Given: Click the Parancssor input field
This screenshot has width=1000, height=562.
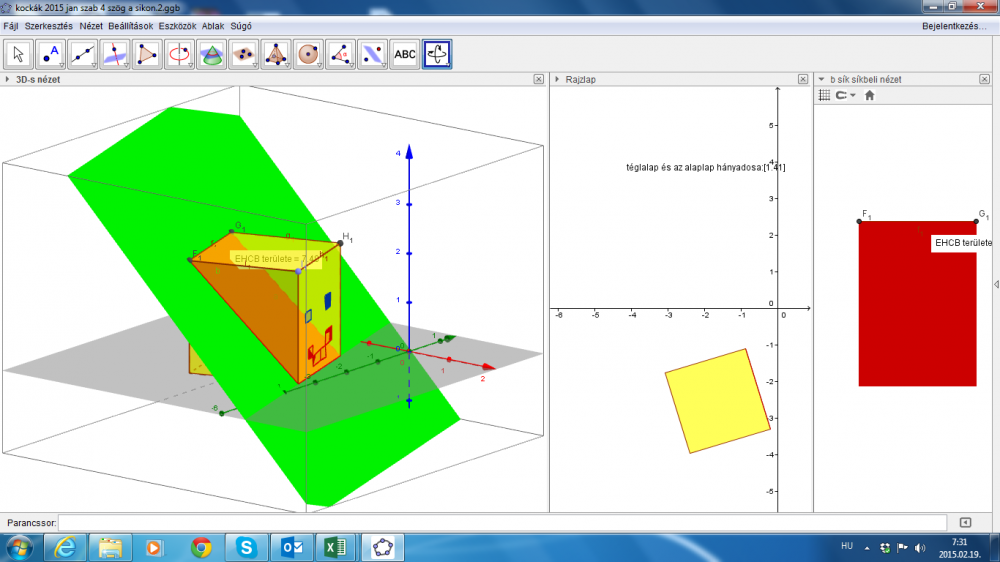Looking at the screenshot, I should pyautogui.click(x=501, y=522).
